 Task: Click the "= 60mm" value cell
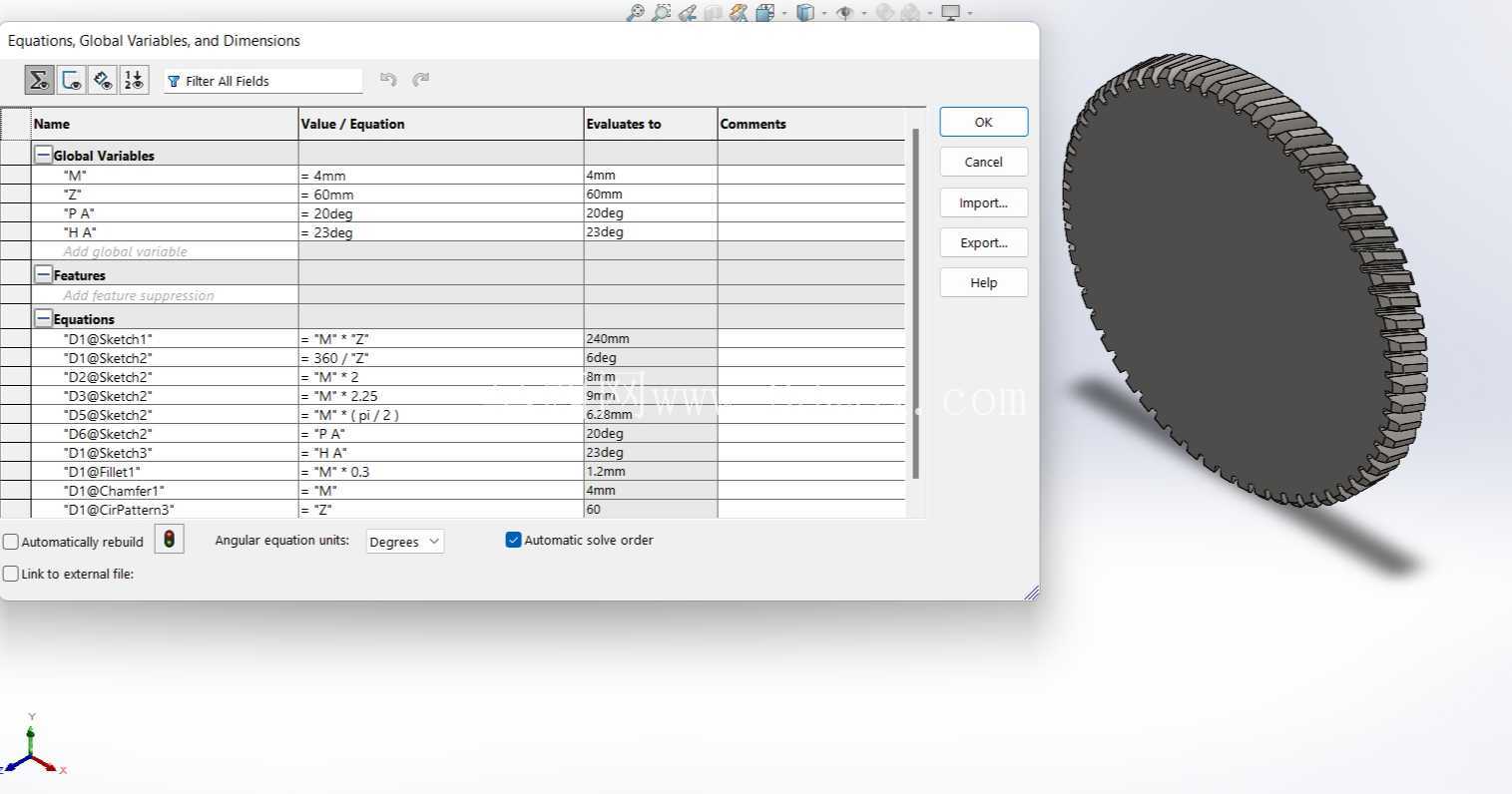coord(441,195)
